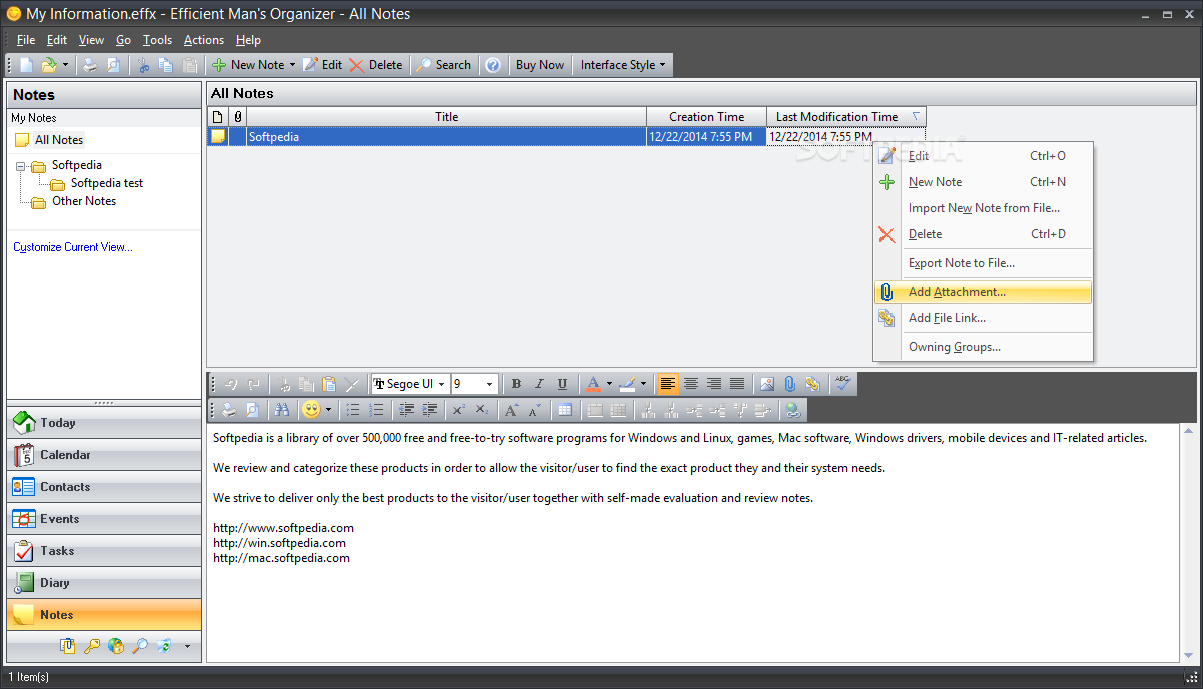The image size is (1203, 689).
Task: Apply numbered list formatting
Action: tap(376, 410)
